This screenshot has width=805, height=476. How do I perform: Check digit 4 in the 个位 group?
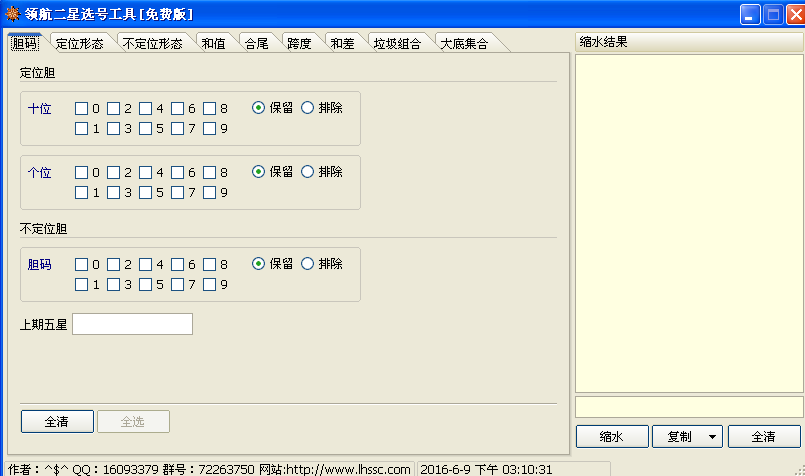point(145,173)
